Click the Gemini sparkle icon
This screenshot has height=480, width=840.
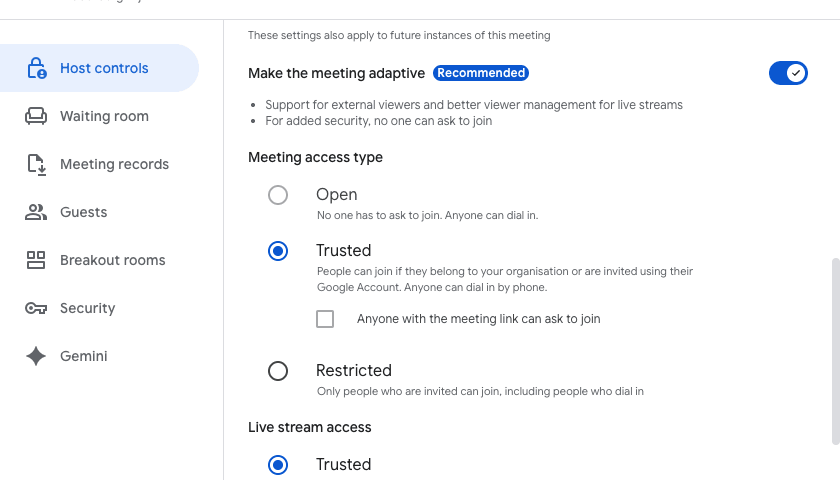click(36, 356)
